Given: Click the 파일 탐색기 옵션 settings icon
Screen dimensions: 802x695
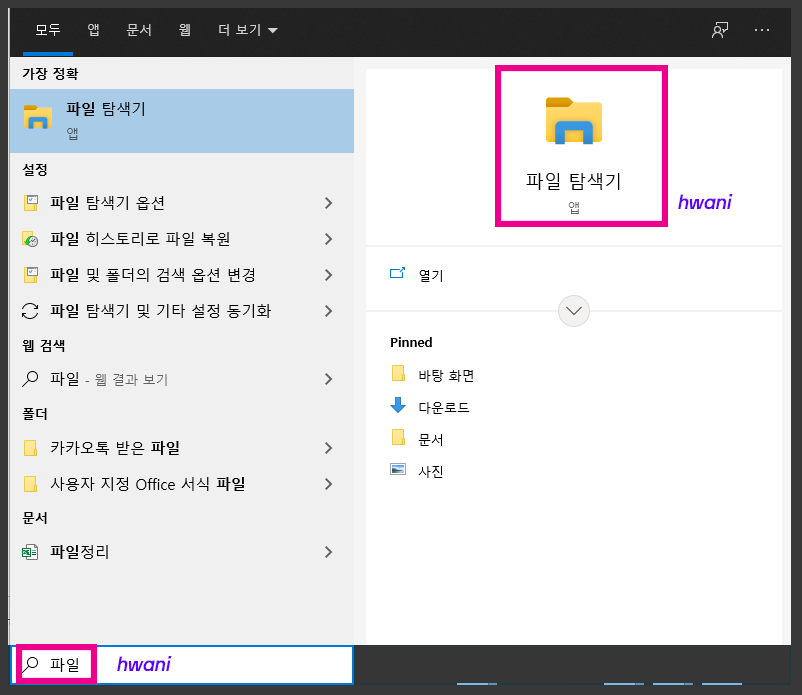Looking at the screenshot, I should click(x=31, y=203).
